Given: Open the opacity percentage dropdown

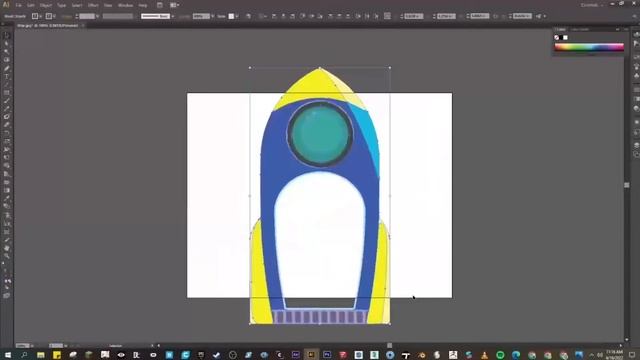Looking at the screenshot, I should (213, 16).
